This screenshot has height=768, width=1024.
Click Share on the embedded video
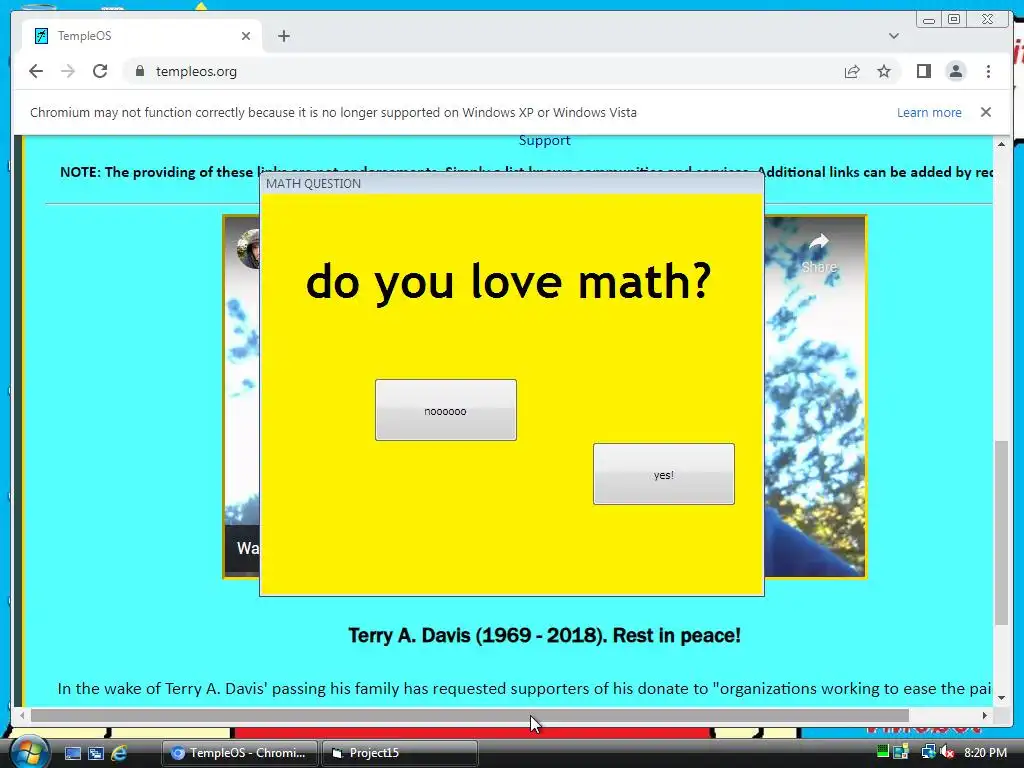[819, 253]
